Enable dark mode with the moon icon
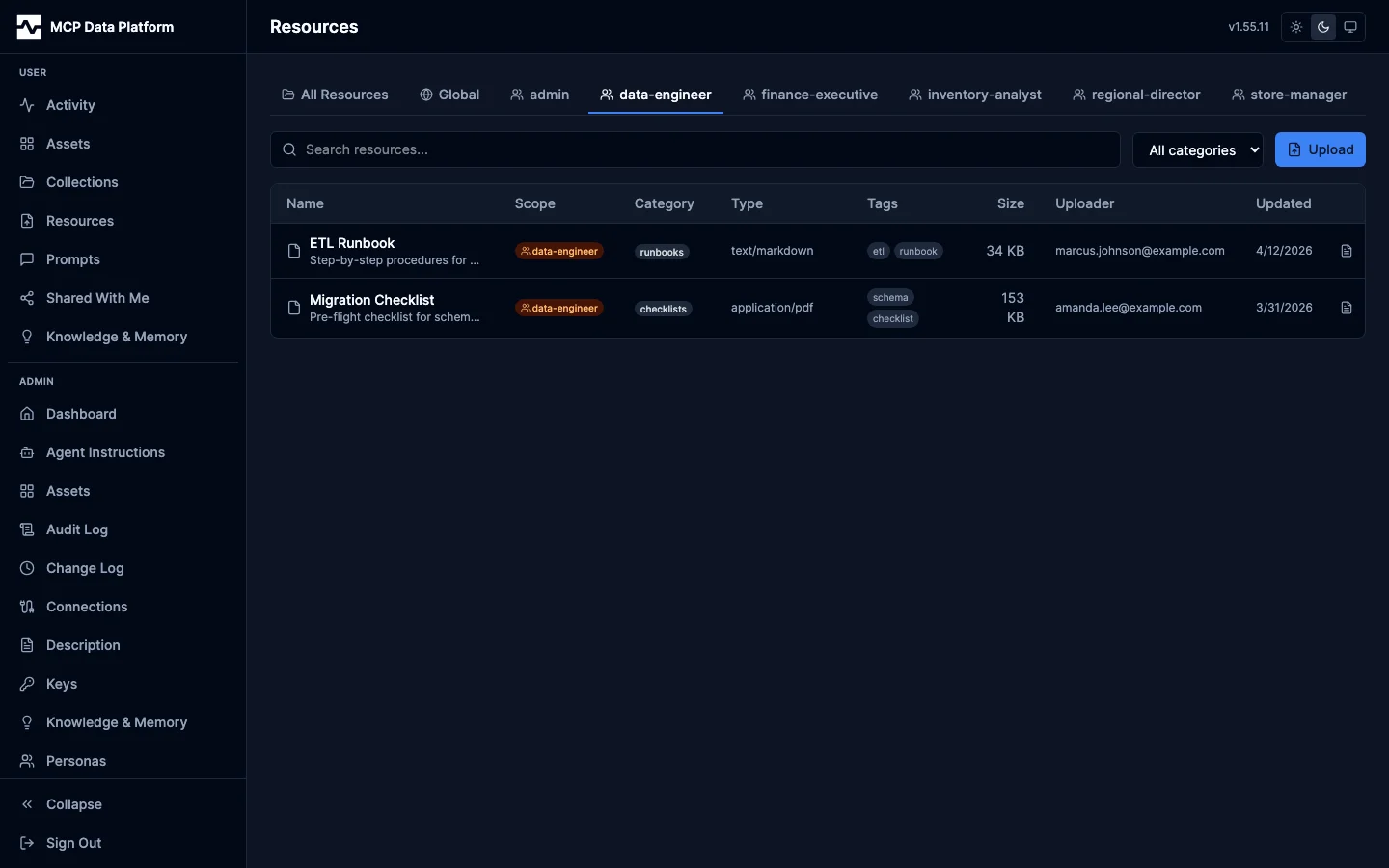1389x868 pixels. pyautogui.click(x=1322, y=27)
